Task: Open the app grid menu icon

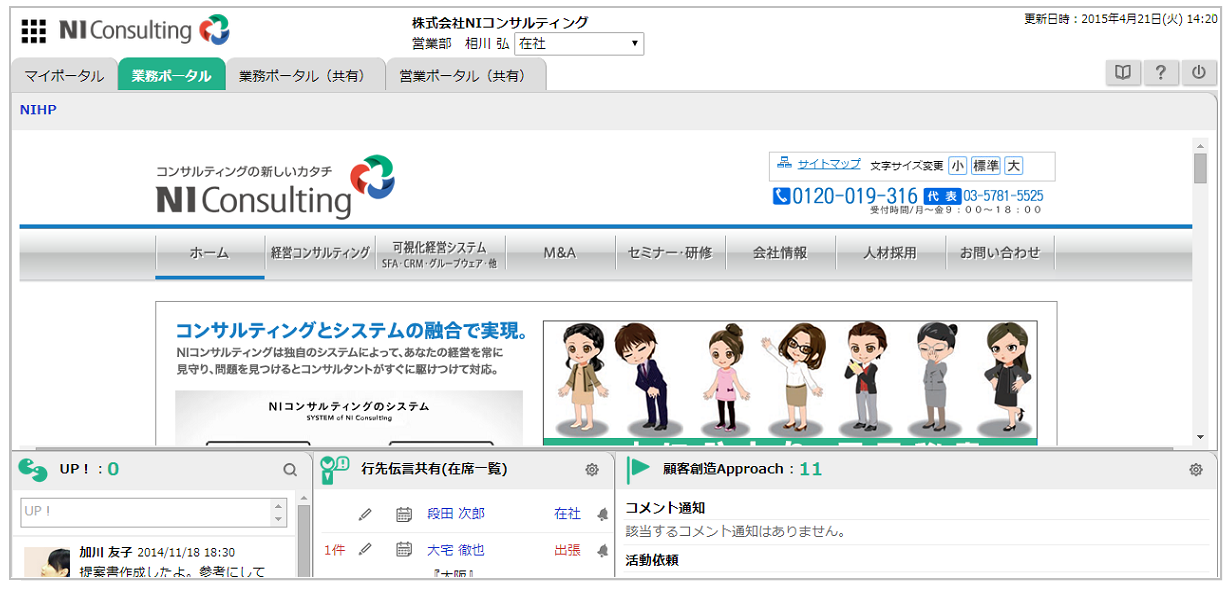Action: pyautogui.click(x=33, y=31)
